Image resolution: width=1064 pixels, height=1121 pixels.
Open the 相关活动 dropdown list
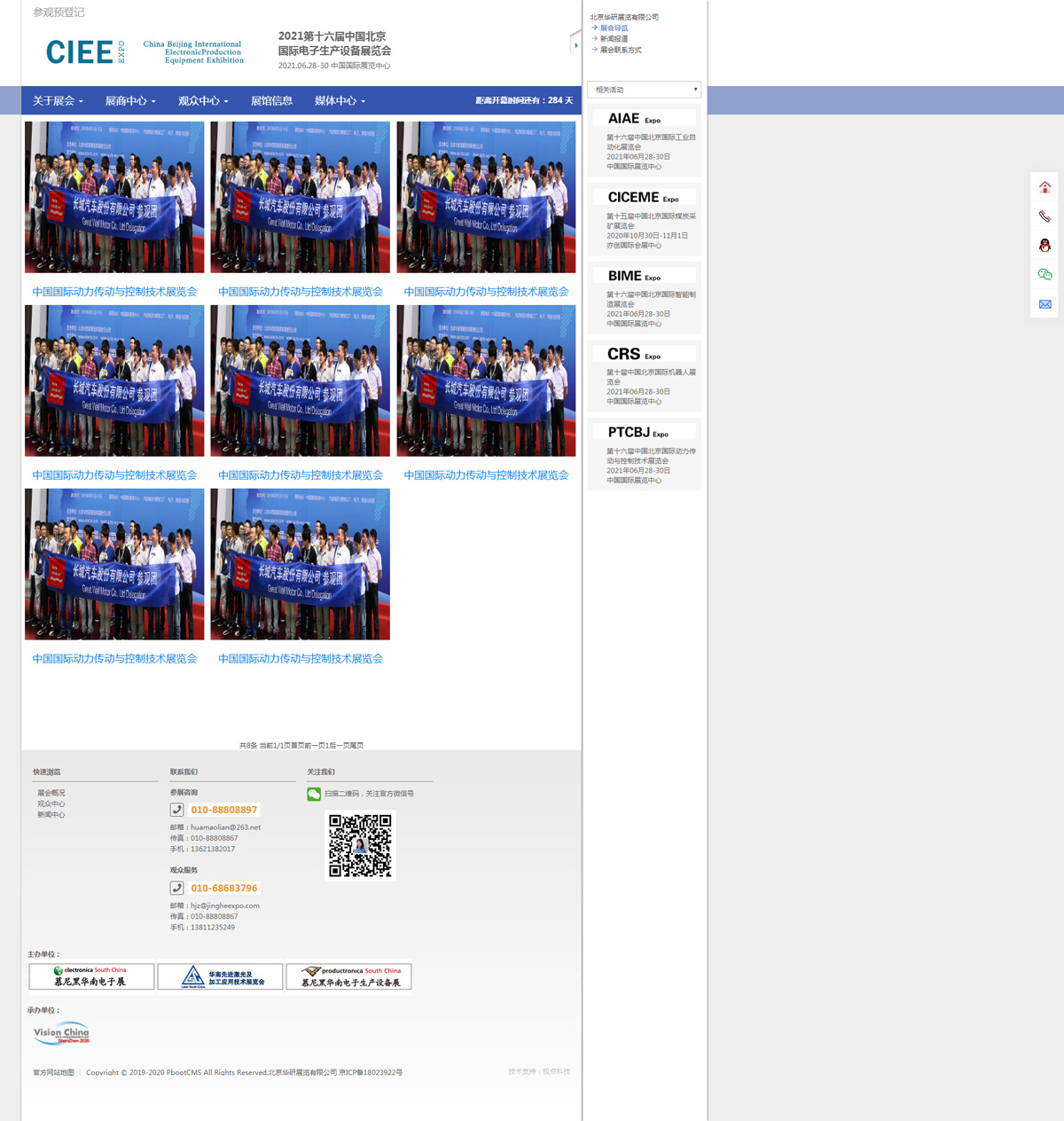pos(645,90)
